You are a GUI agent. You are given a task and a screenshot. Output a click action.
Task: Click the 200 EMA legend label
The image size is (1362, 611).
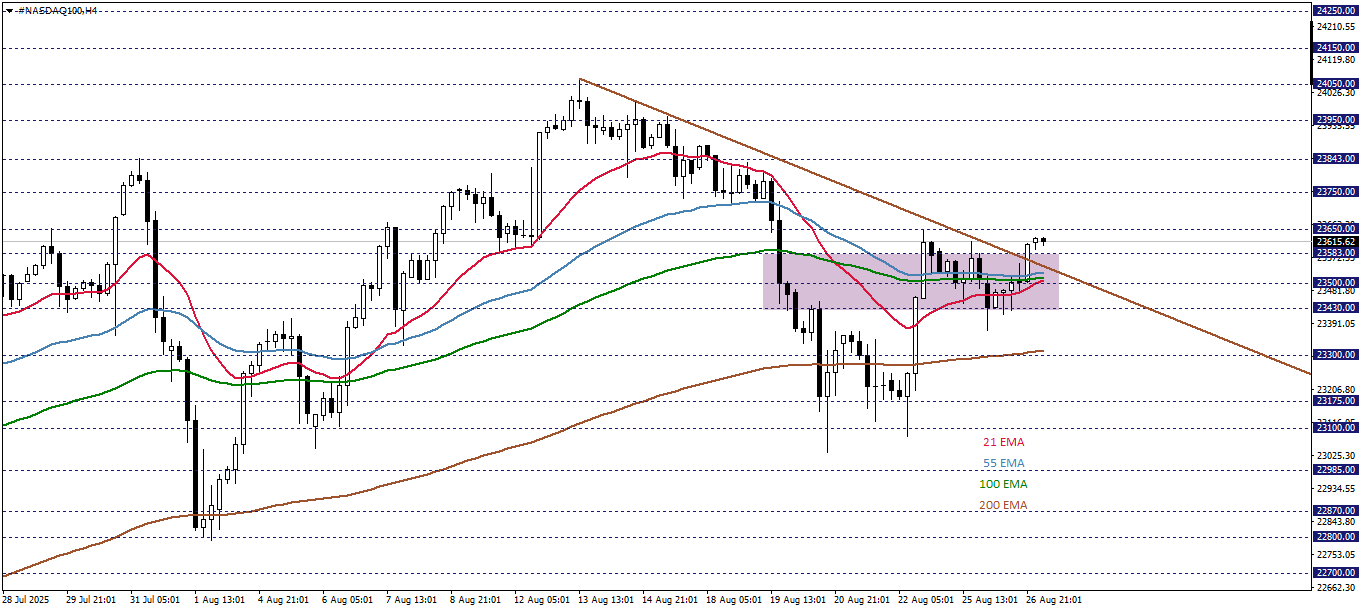[x=1003, y=505]
